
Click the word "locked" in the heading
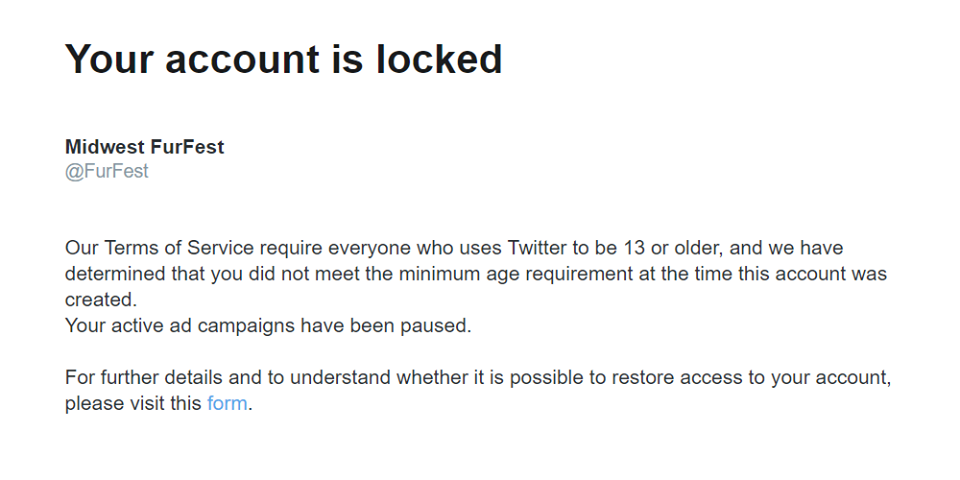coord(439,60)
